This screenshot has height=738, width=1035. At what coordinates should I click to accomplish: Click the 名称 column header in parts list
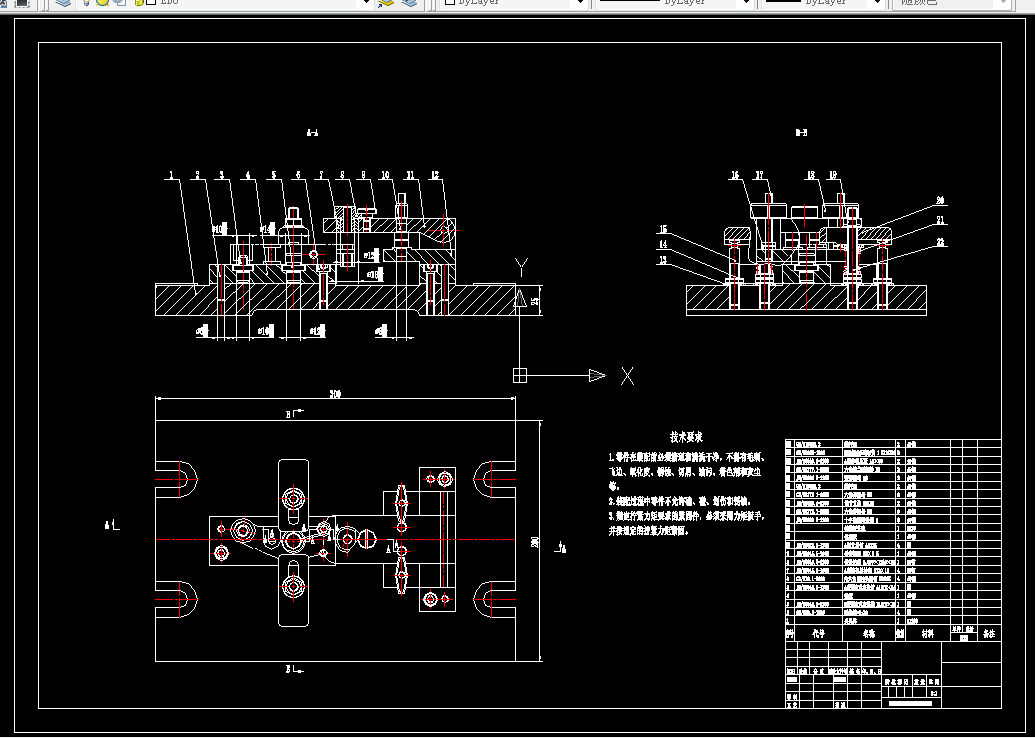[x=869, y=633]
